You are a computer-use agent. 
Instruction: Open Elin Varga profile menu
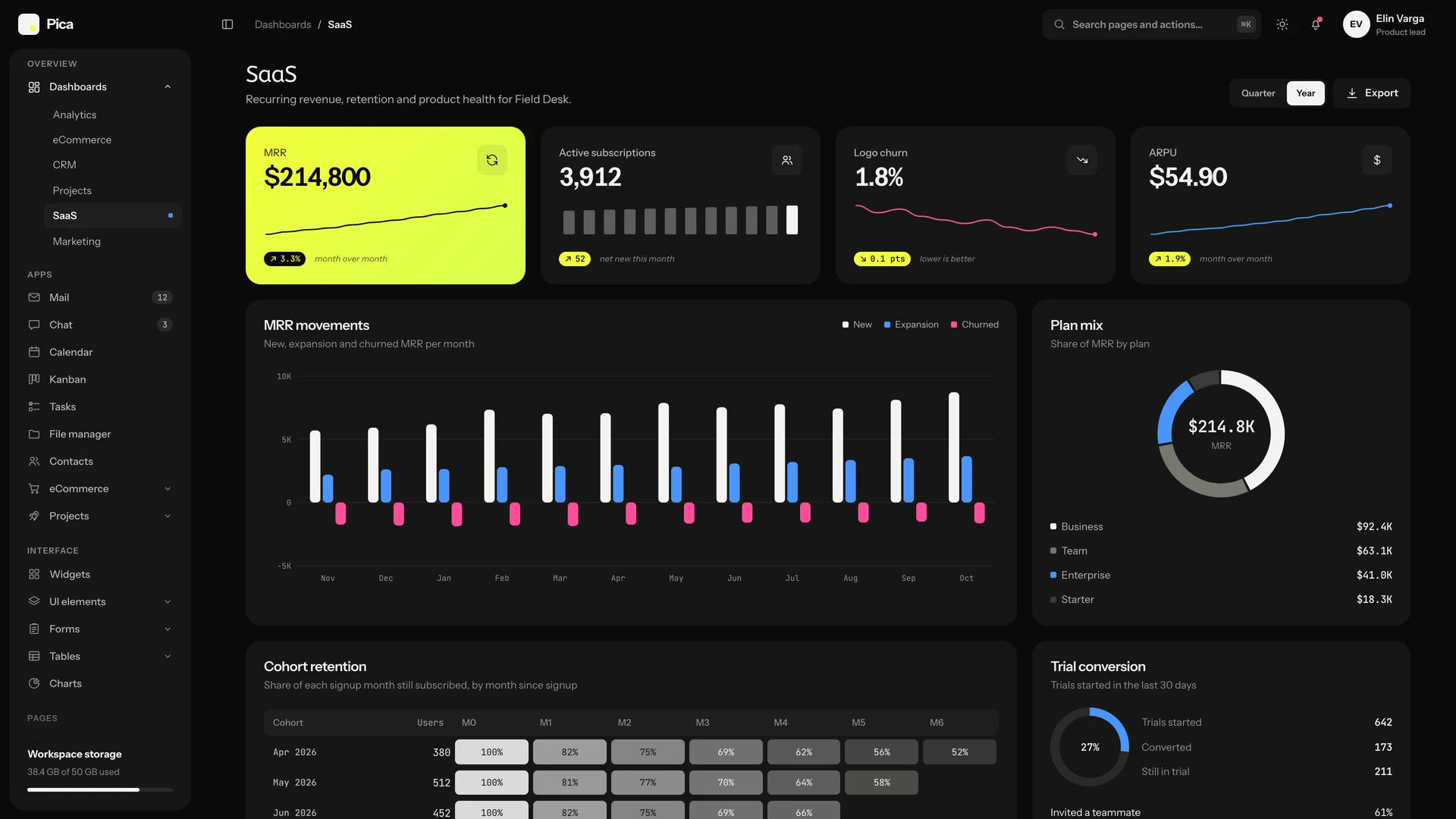coord(1385,24)
